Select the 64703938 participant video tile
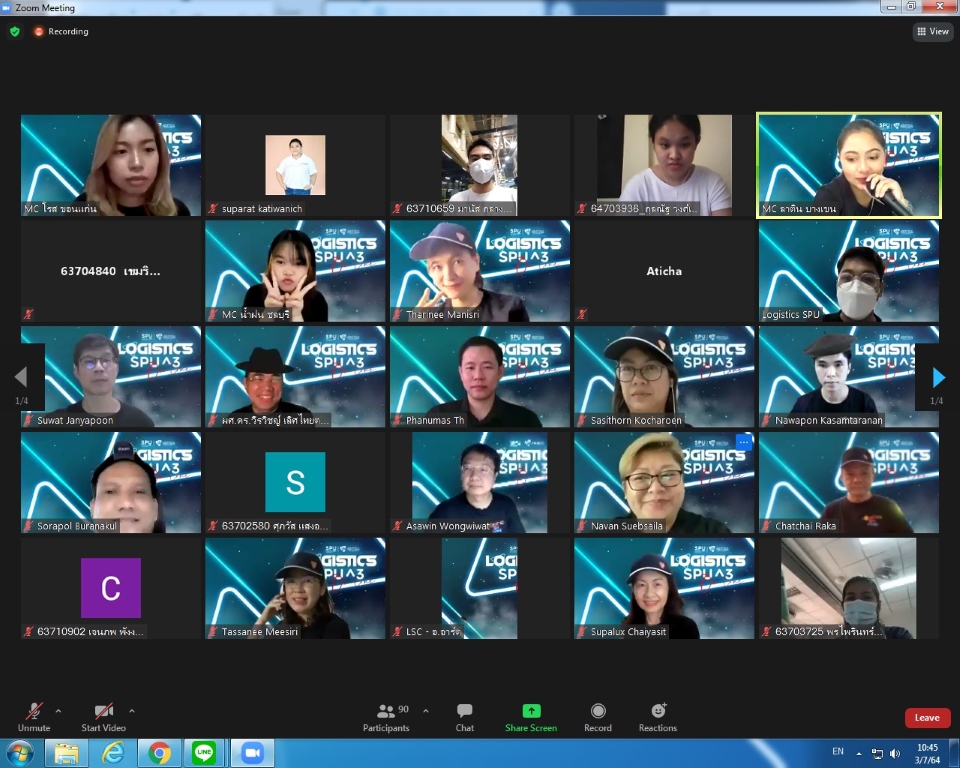The image size is (960, 768). [664, 165]
